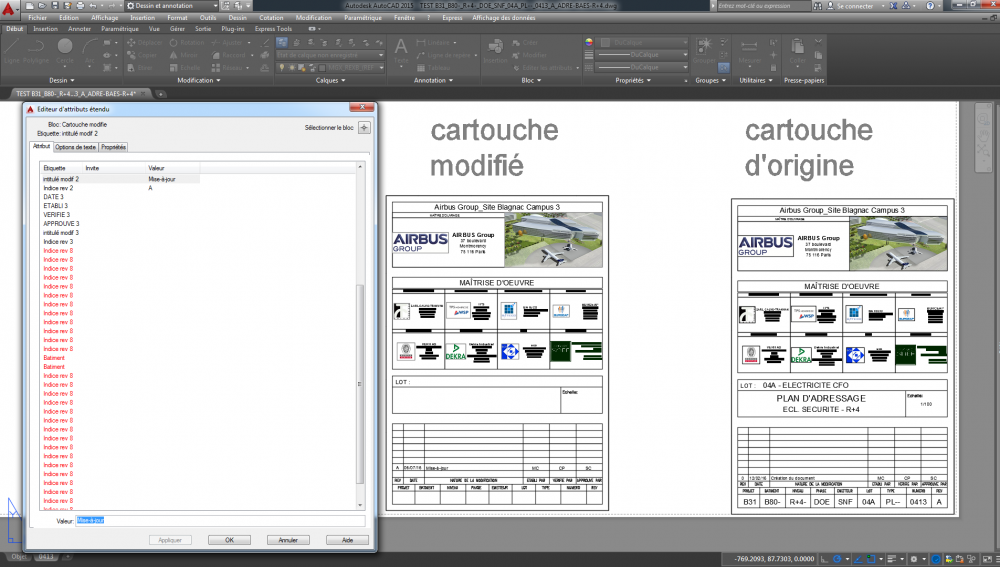Click the object color wheel swatch

pyautogui.click(x=589, y=42)
